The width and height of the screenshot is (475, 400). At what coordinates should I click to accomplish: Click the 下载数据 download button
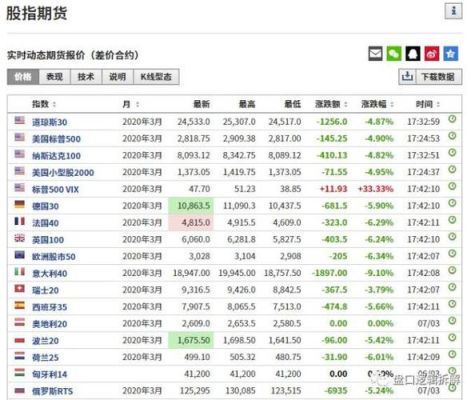pyautogui.click(x=430, y=77)
